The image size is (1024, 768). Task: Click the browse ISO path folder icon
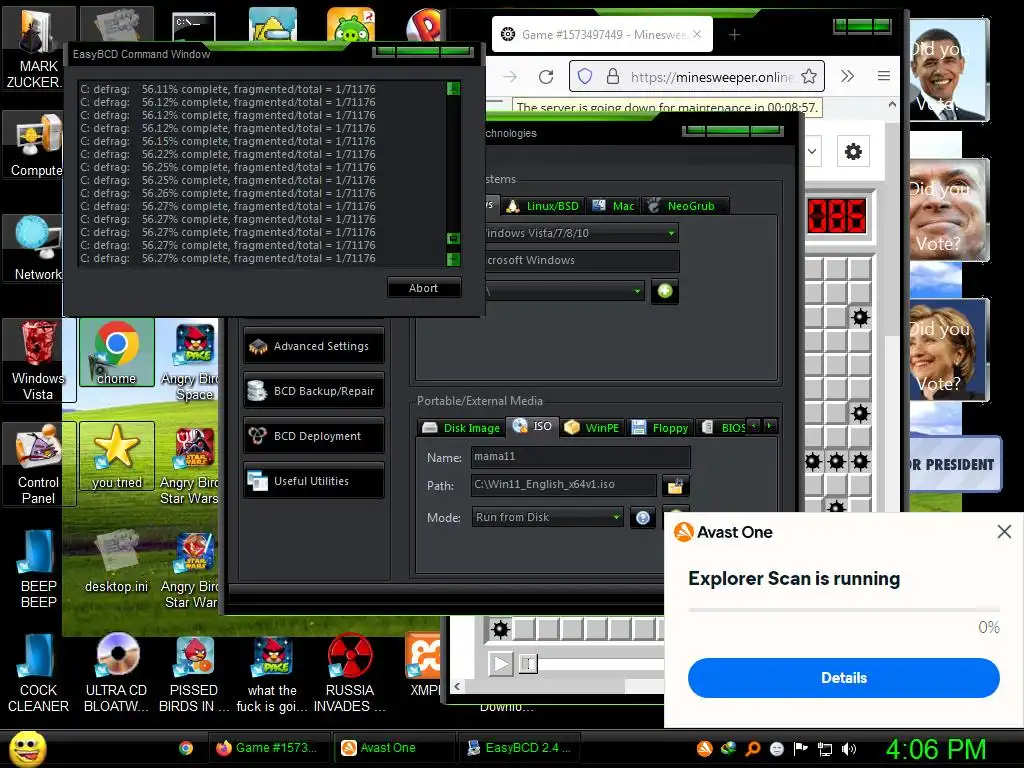[675, 485]
